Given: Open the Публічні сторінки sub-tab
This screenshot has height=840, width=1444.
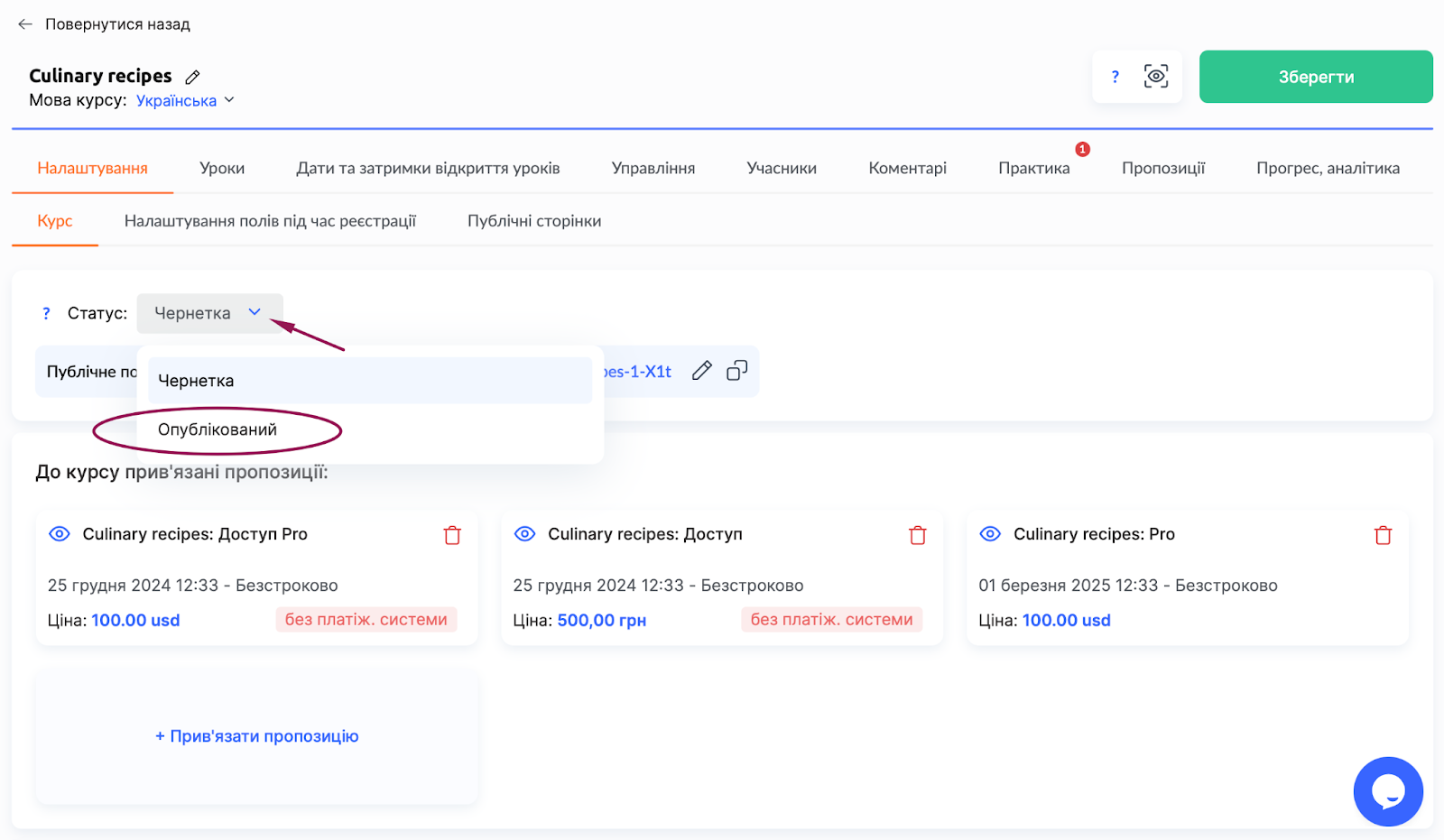Looking at the screenshot, I should pyautogui.click(x=534, y=221).
